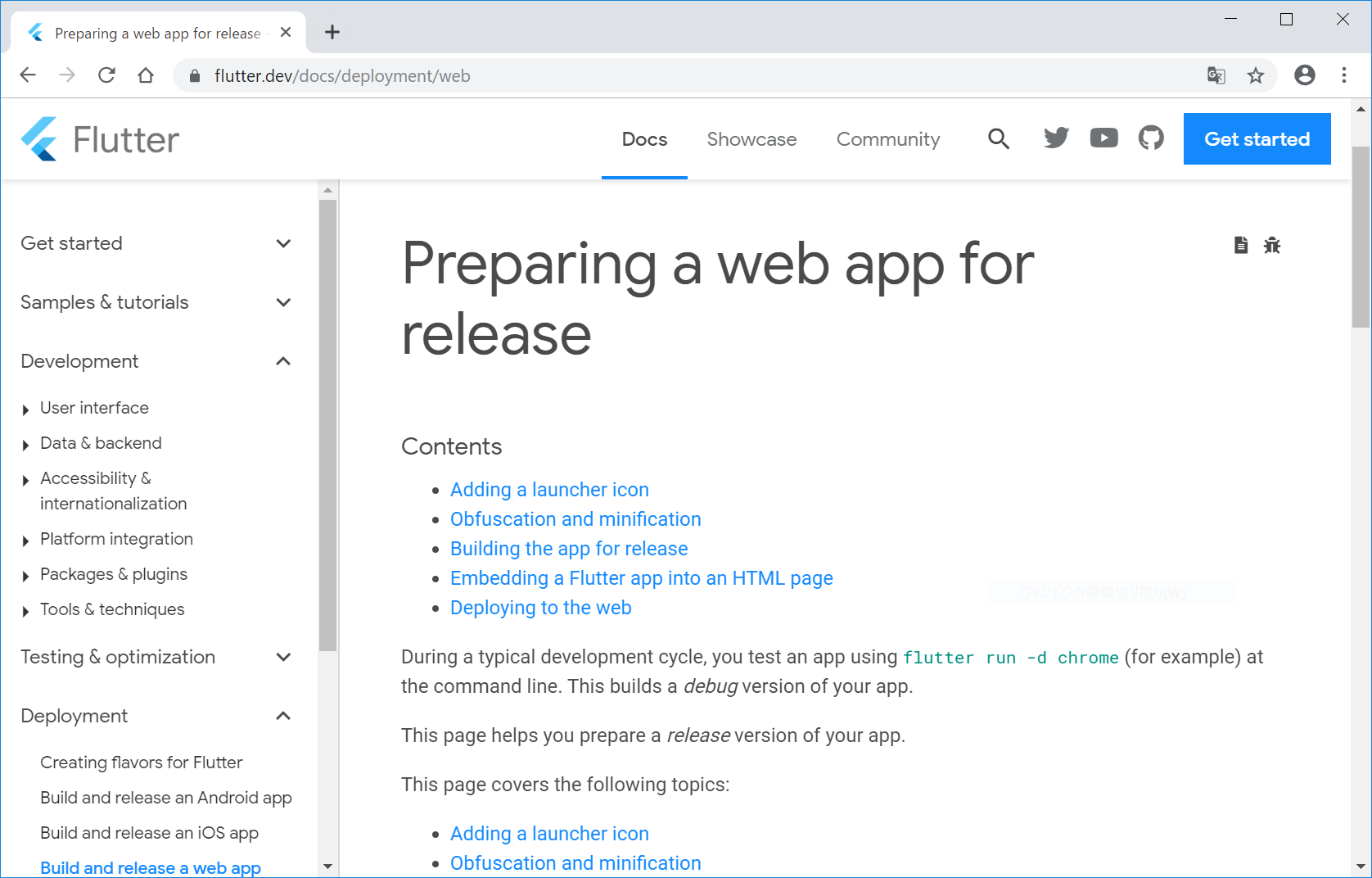1372x878 pixels.
Task: Open the Community nav tab
Action: pos(888,139)
